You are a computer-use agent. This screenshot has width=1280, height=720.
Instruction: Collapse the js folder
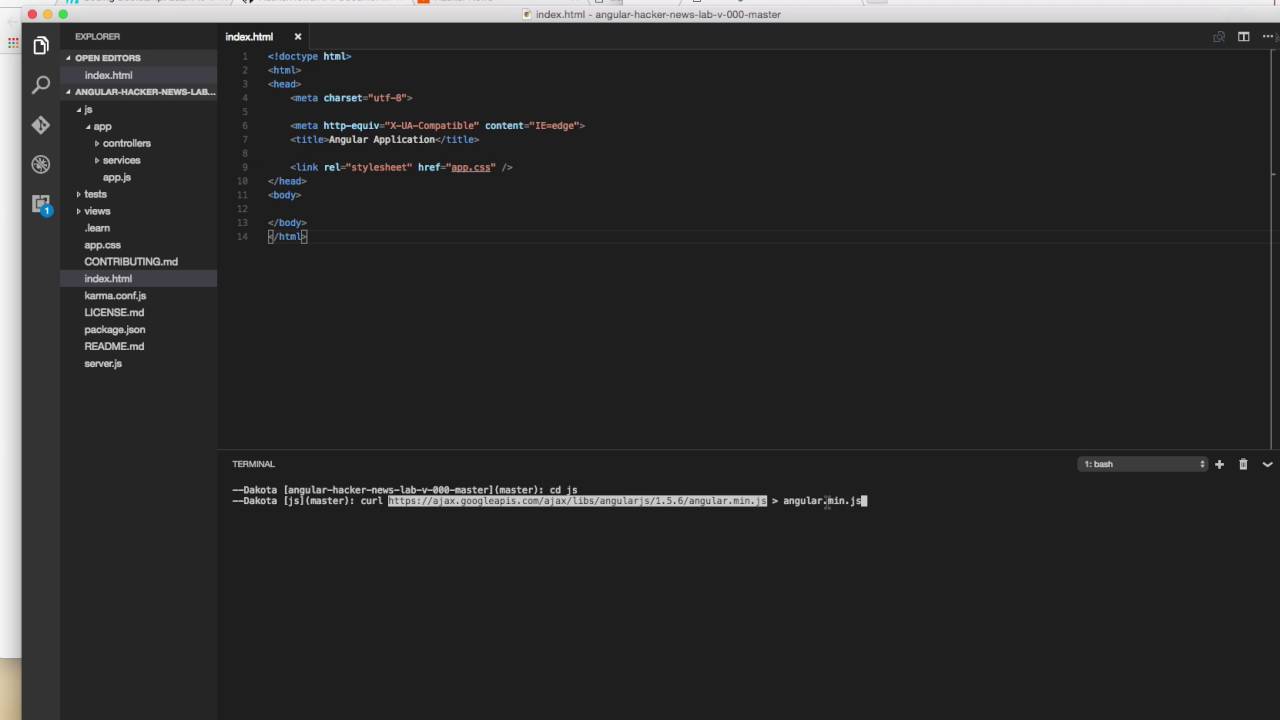(88, 109)
